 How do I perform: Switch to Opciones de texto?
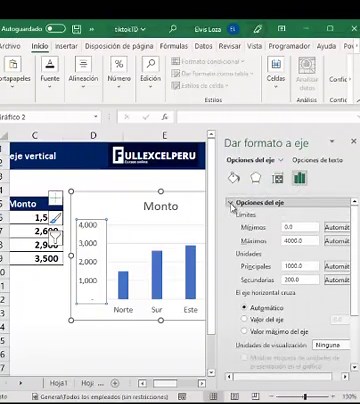coord(317,160)
